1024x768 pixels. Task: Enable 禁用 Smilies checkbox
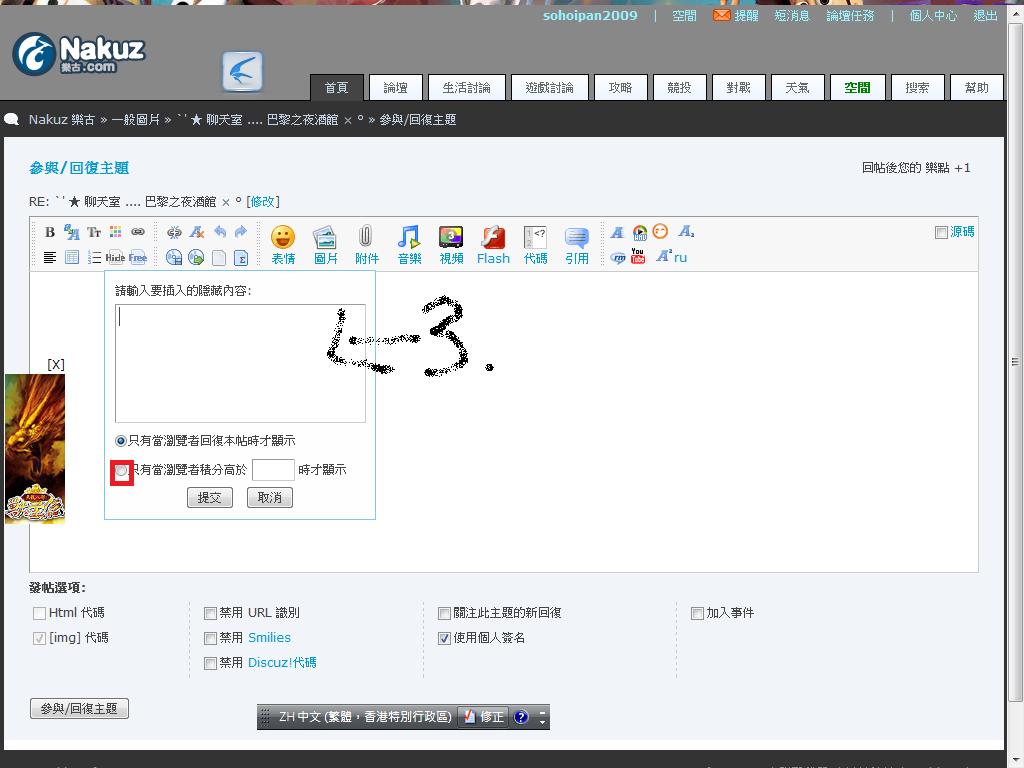pyautogui.click(x=210, y=638)
